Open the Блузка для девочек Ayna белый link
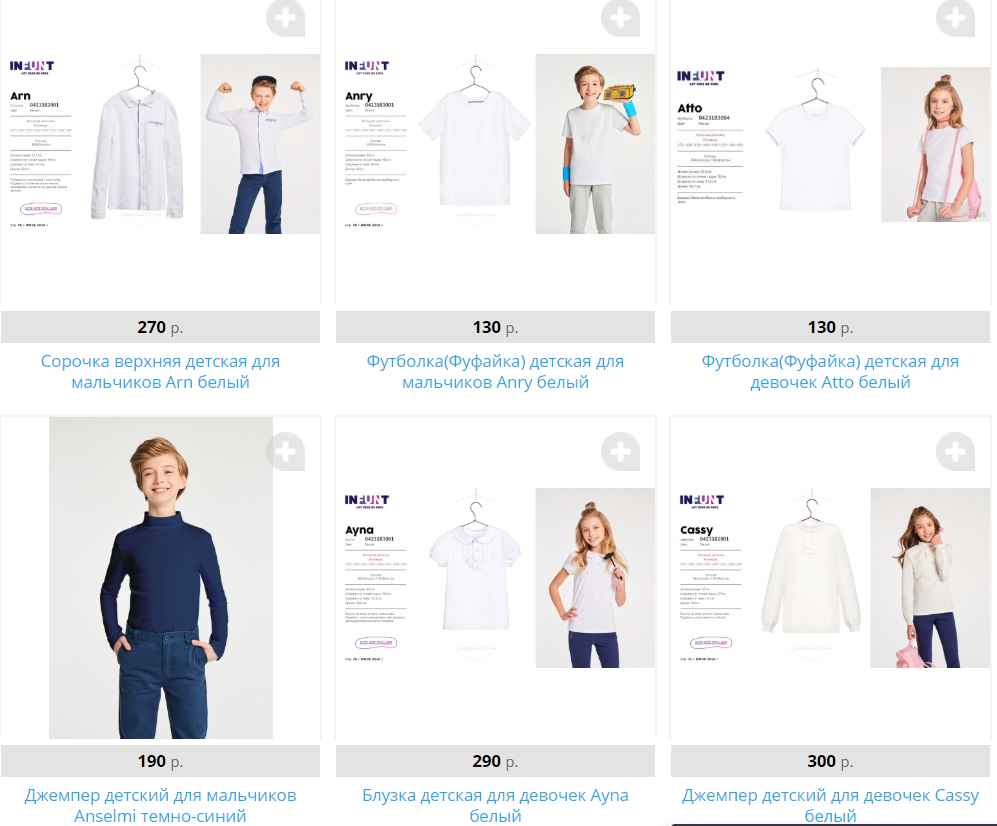The width and height of the screenshot is (997, 826). (x=495, y=805)
